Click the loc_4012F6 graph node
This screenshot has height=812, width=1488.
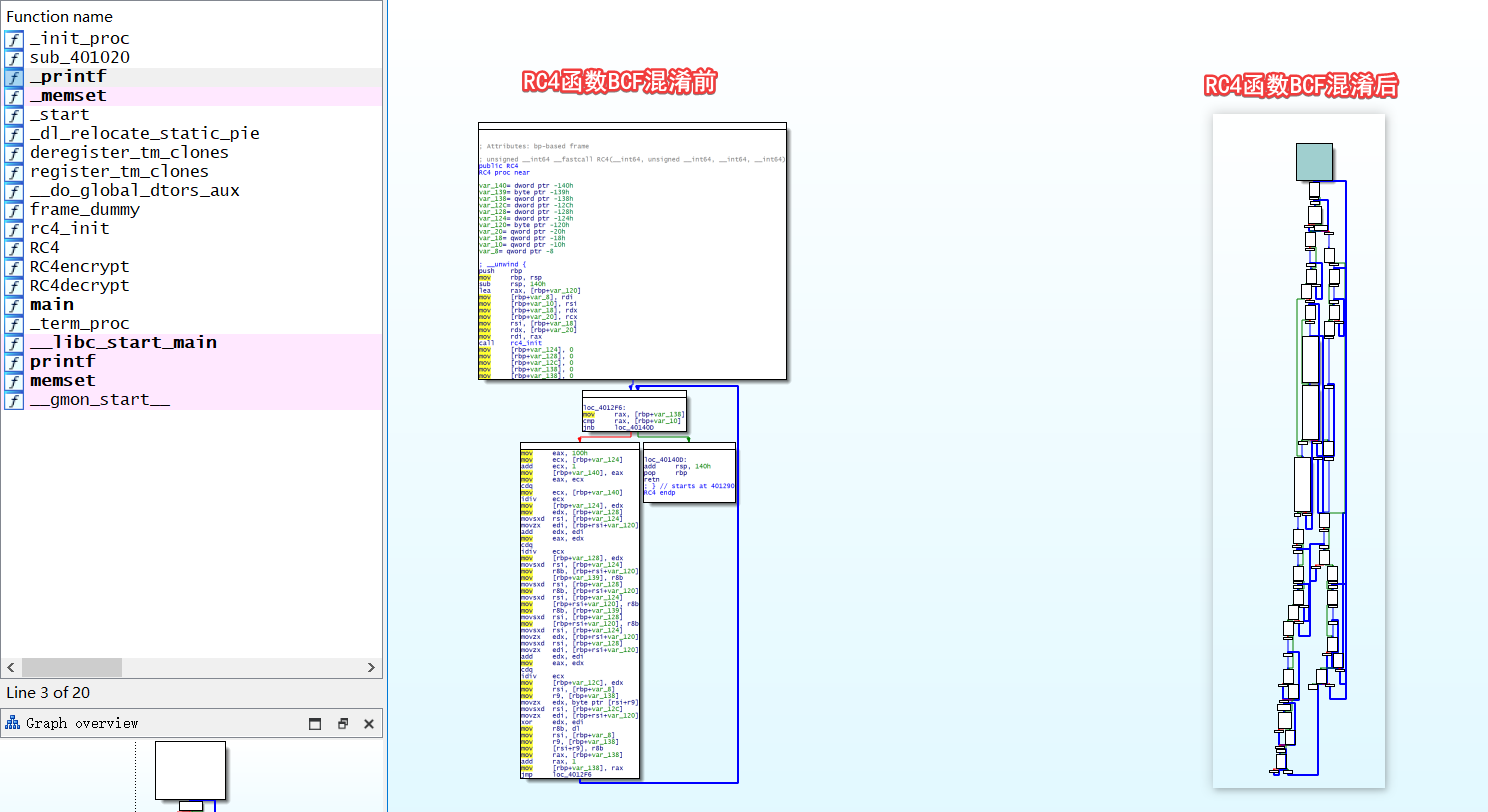click(x=634, y=414)
